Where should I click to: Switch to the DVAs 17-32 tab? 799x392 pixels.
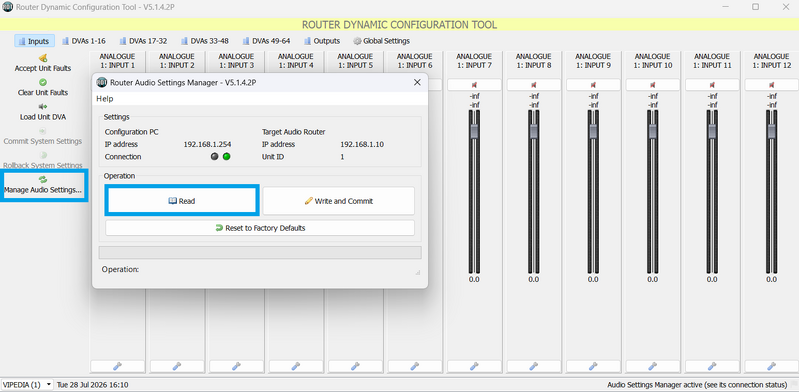point(143,41)
